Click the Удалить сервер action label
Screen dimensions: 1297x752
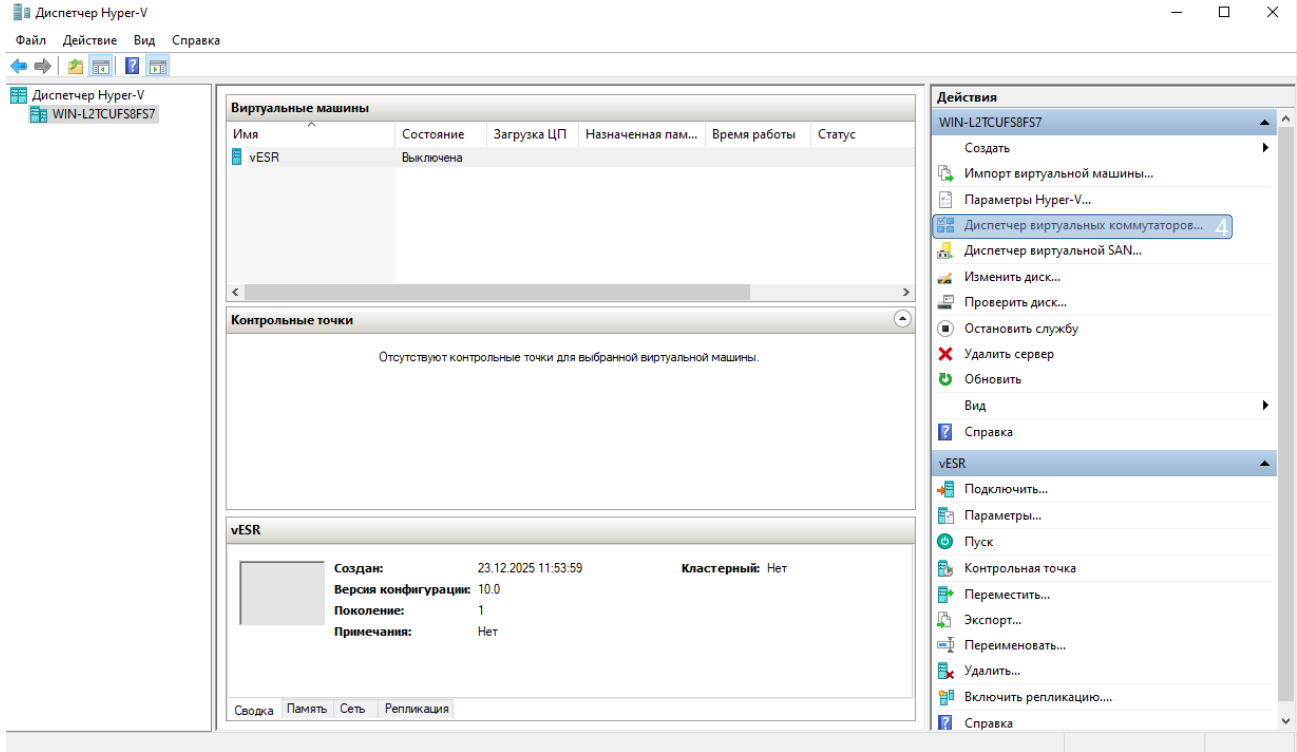tap(1009, 354)
